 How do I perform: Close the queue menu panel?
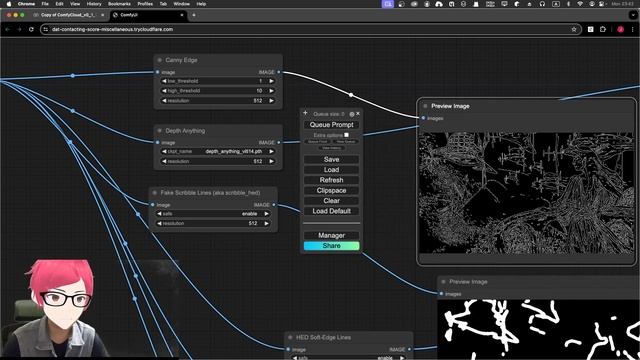point(358,113)
